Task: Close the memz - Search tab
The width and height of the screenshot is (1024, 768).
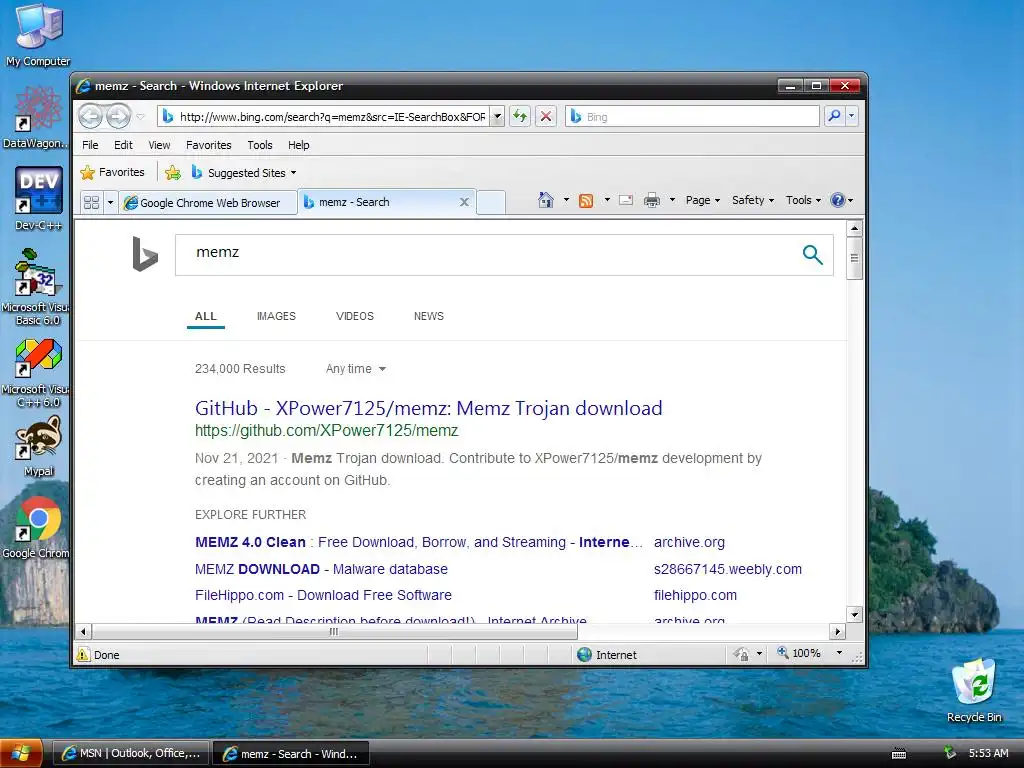Action: pyautogui.click(x=464, y=202)
